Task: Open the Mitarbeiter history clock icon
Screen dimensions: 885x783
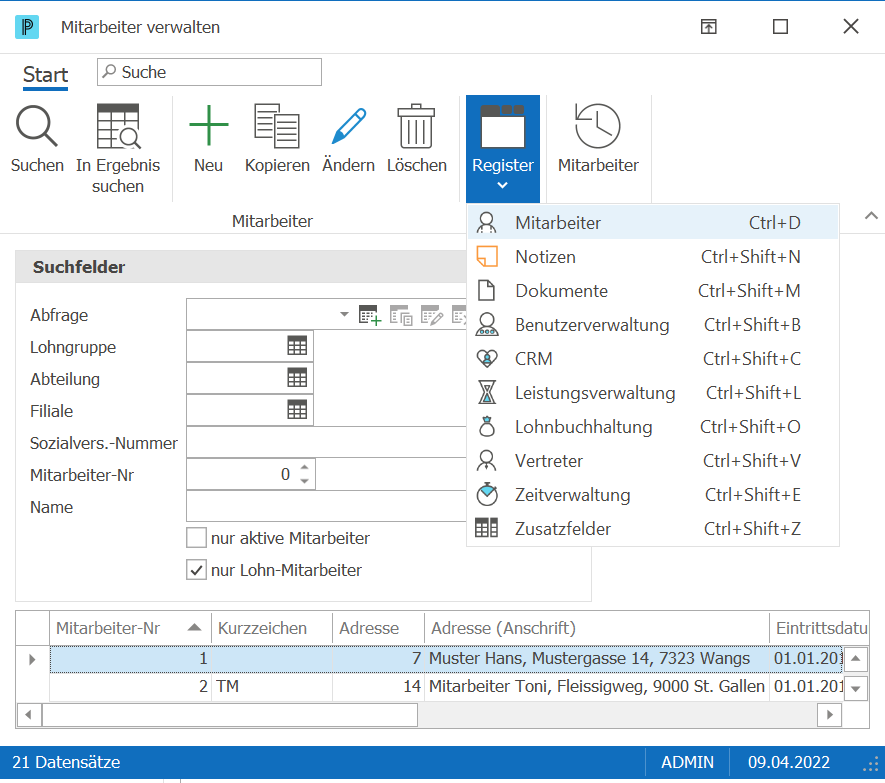Action: tap(598, 125)
